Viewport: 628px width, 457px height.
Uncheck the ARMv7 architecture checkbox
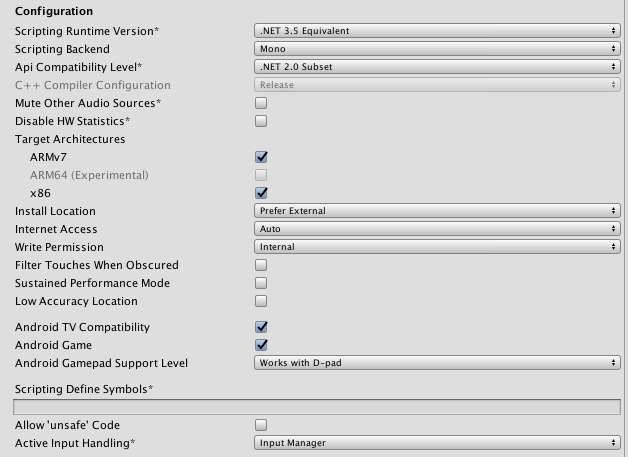(261, 157)
